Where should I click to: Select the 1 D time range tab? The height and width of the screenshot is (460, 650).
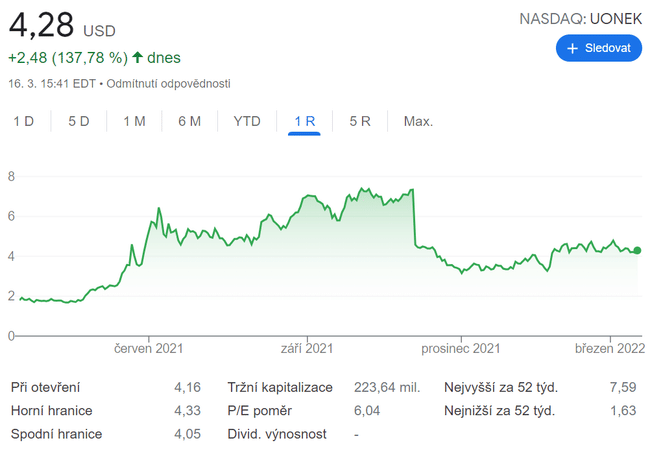pos(24,121)
